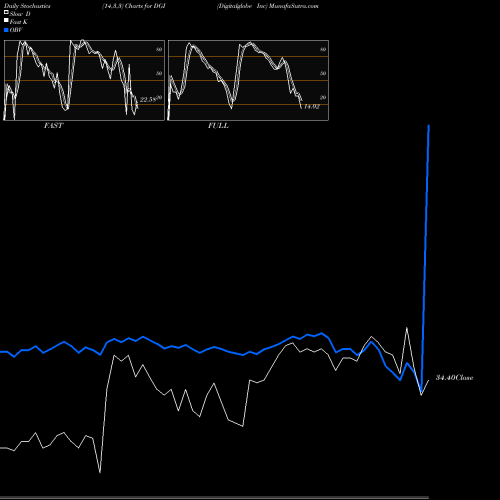The width and height of the screenshot is (500, 500).
Task: Click the blue OBV legend swatch
Action: tap(6, 30)
